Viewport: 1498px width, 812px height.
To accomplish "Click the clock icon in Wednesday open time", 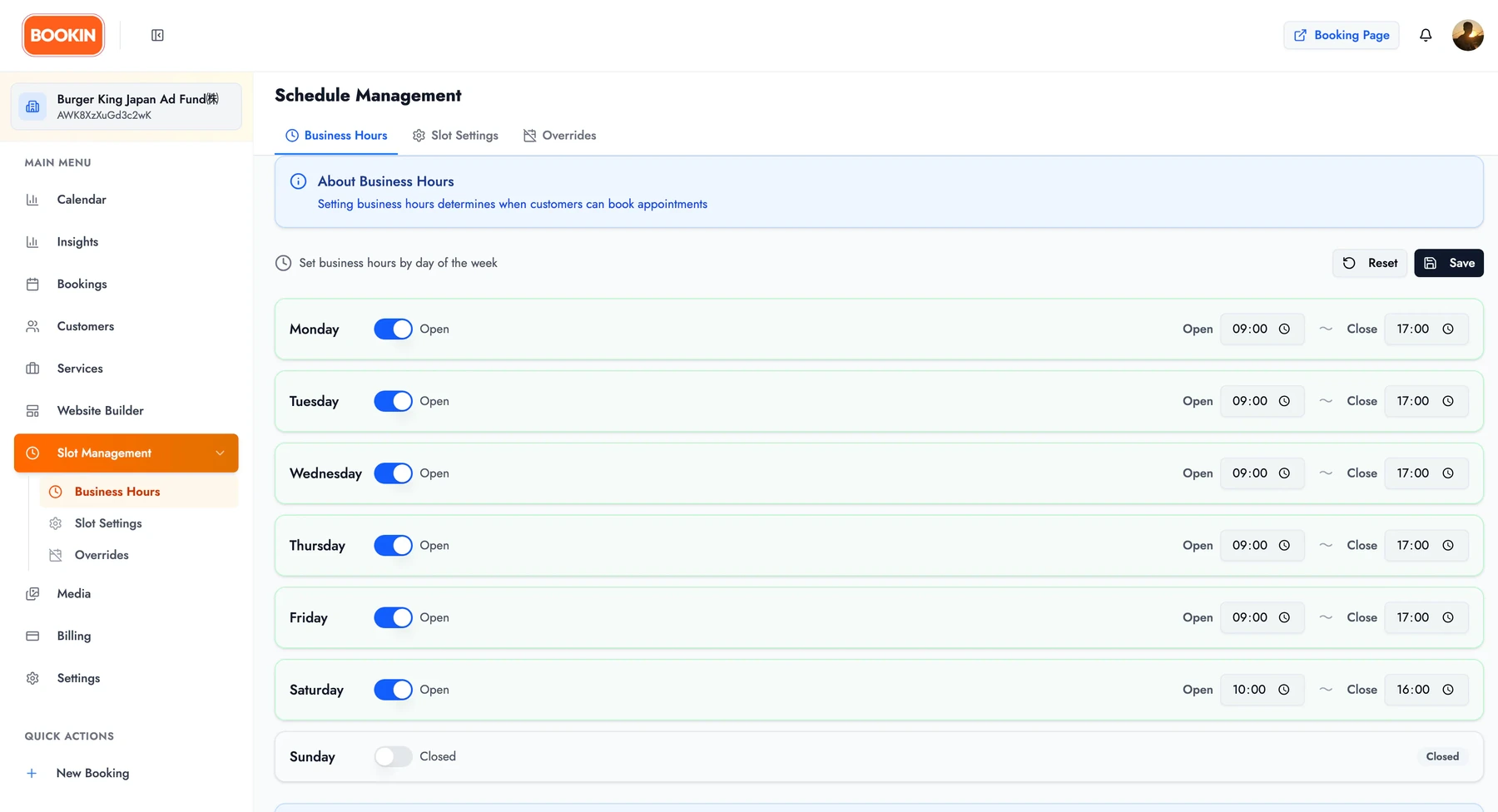I will click(x=1284, y=473).
